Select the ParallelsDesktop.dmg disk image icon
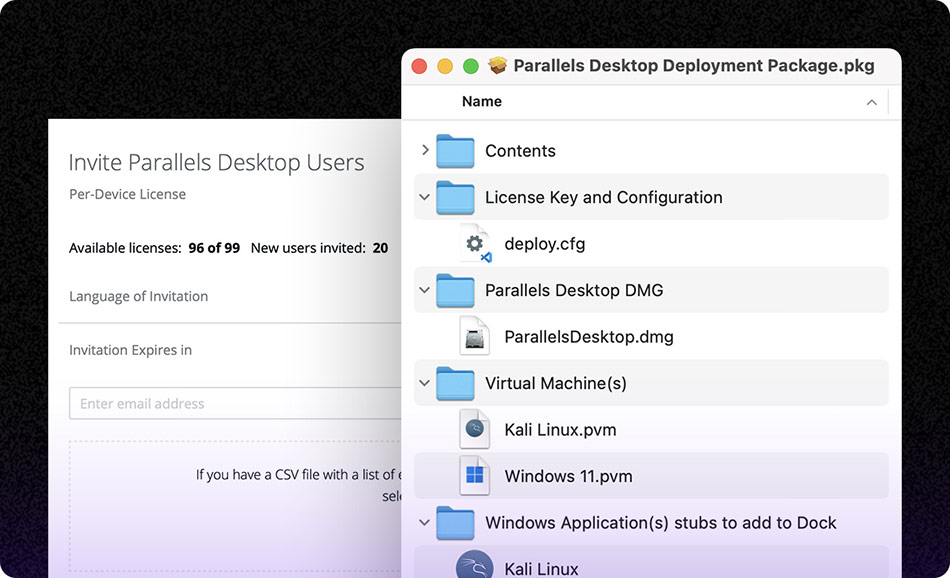950x578 pixels. tap(473, 336)
